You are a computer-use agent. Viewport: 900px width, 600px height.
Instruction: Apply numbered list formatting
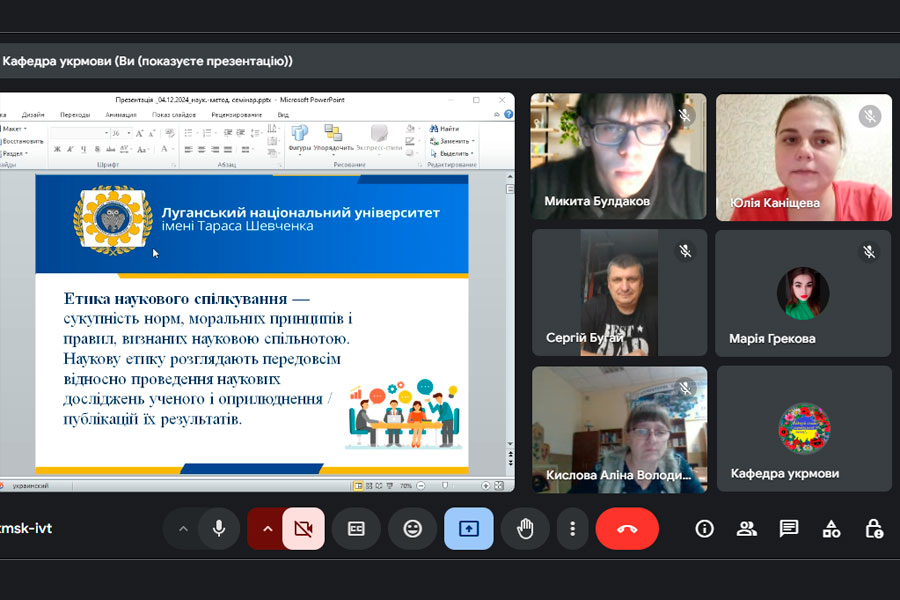208,133
